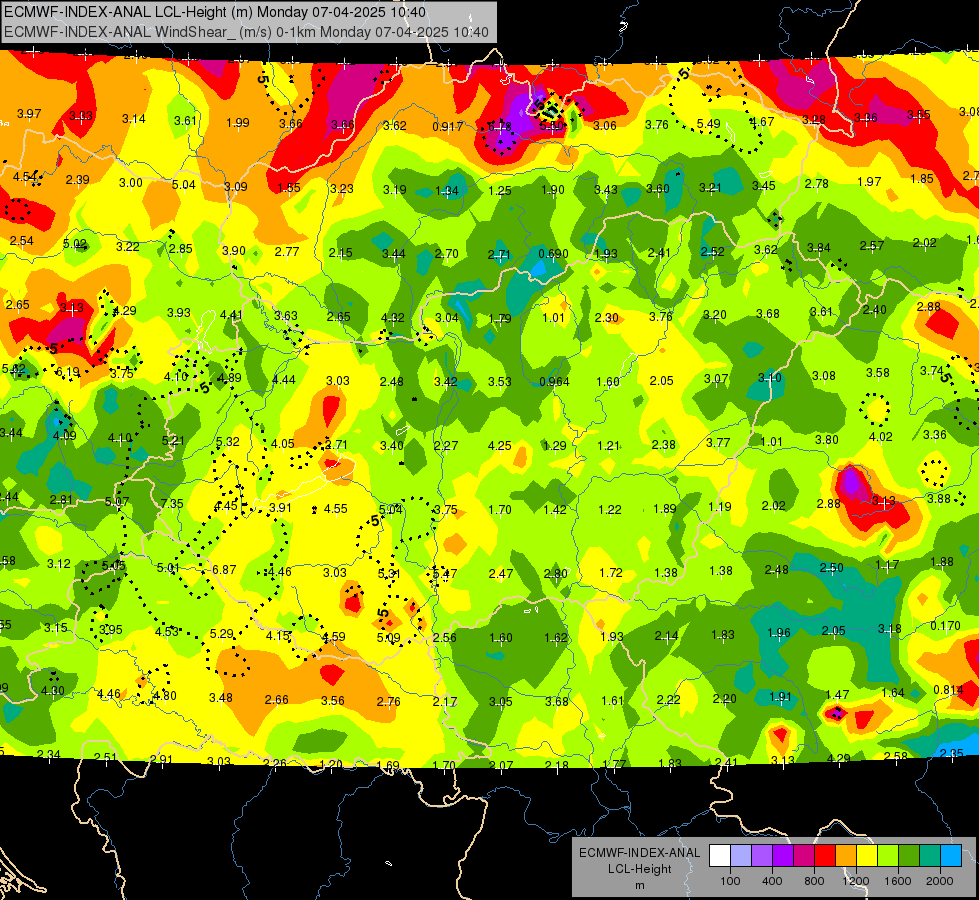
Task: Click the wind shear value 6.87
Action: (224, 570)
